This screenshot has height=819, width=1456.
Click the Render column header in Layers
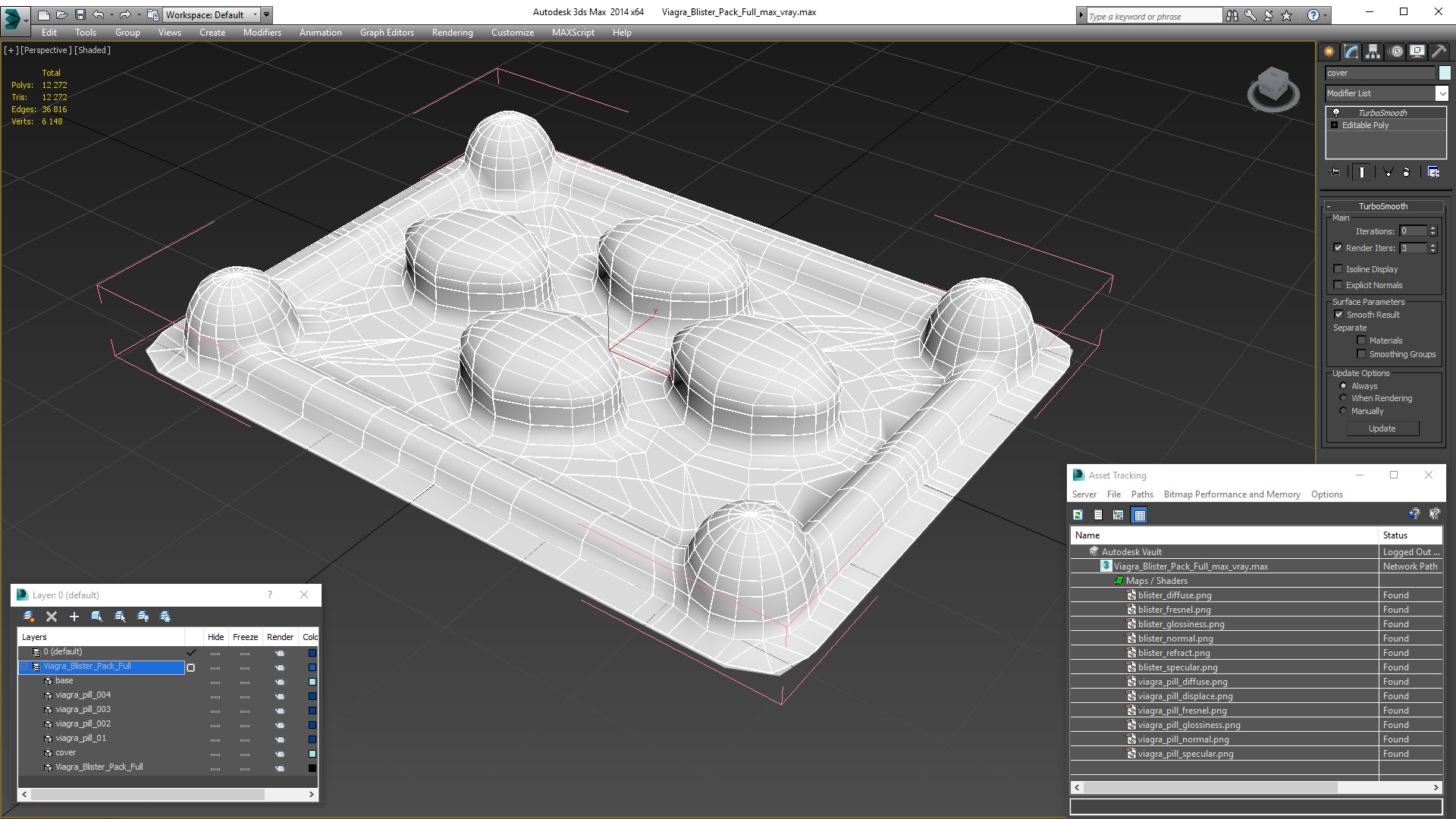[280, 637]
